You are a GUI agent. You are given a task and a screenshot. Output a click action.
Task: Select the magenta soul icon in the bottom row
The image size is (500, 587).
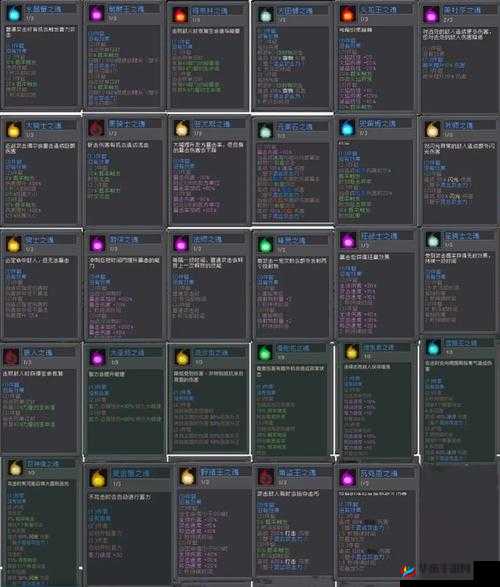[347, 477]
